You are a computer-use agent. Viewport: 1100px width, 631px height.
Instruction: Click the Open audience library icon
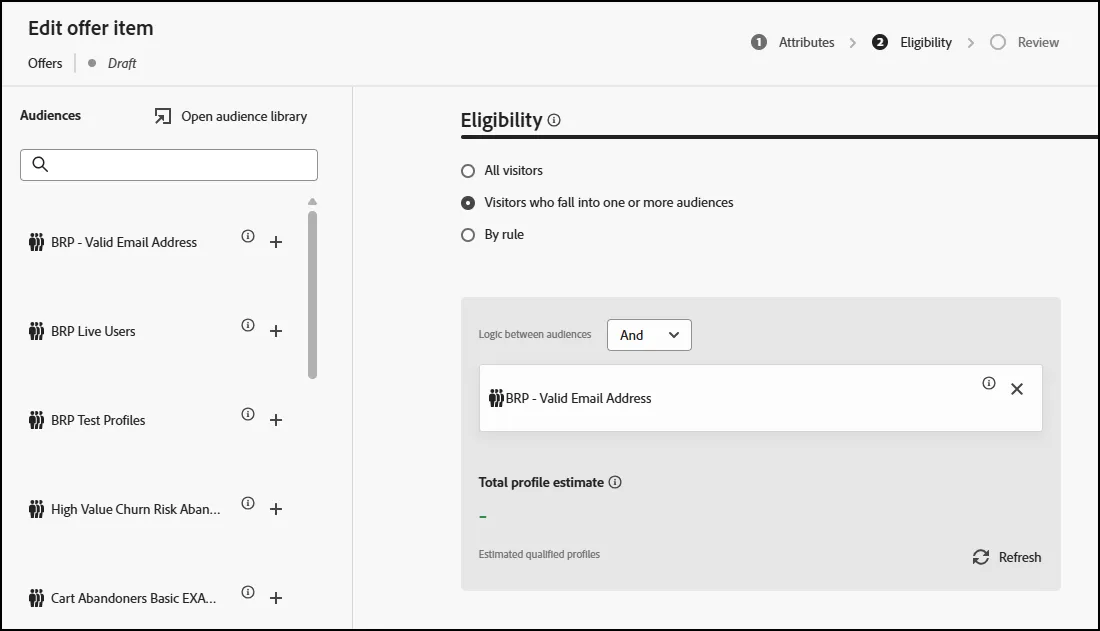[x=162, y=117]
